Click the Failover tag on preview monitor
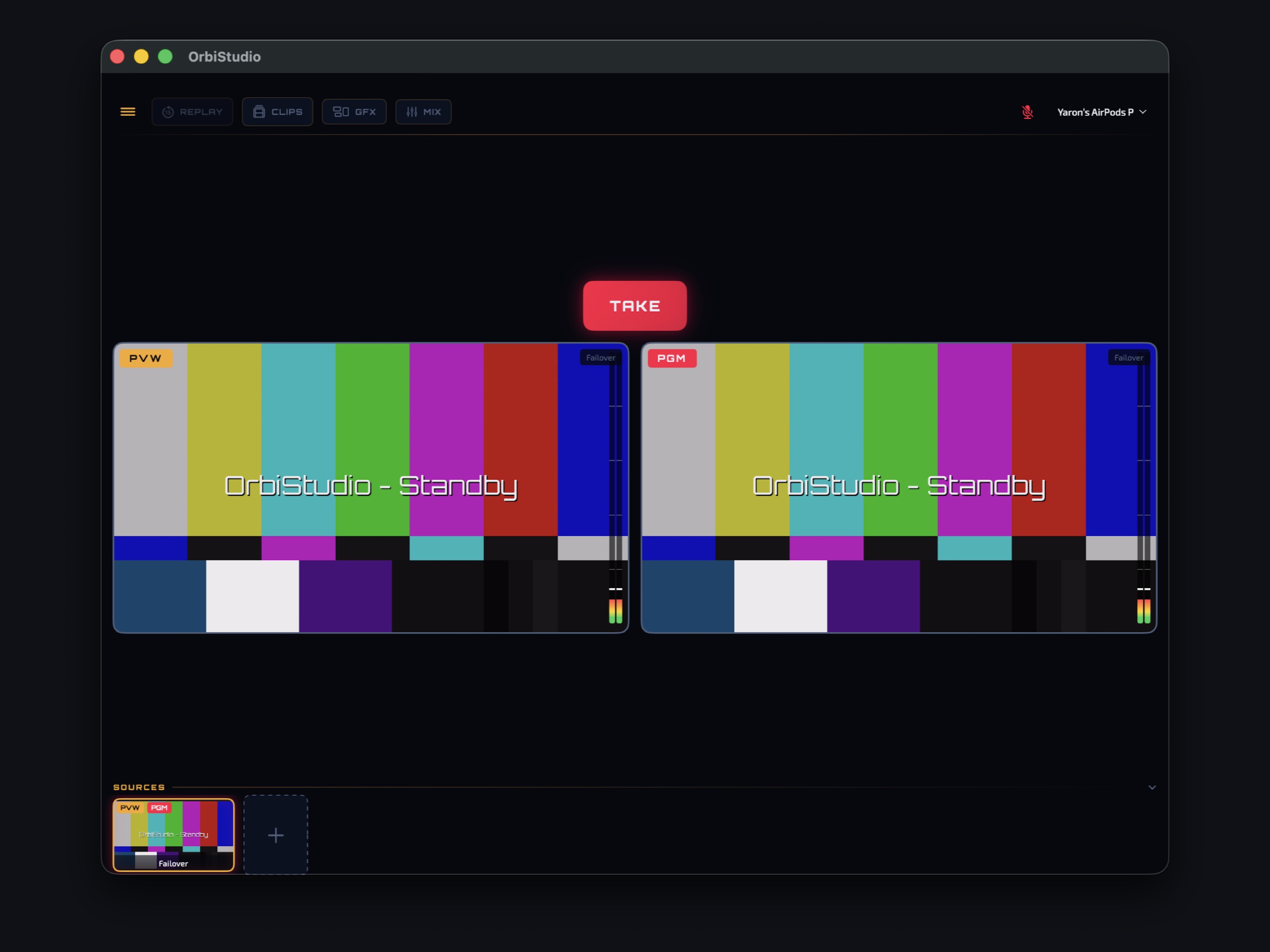Viewport: 1270px width, 952px height. (x=600, y=358)
